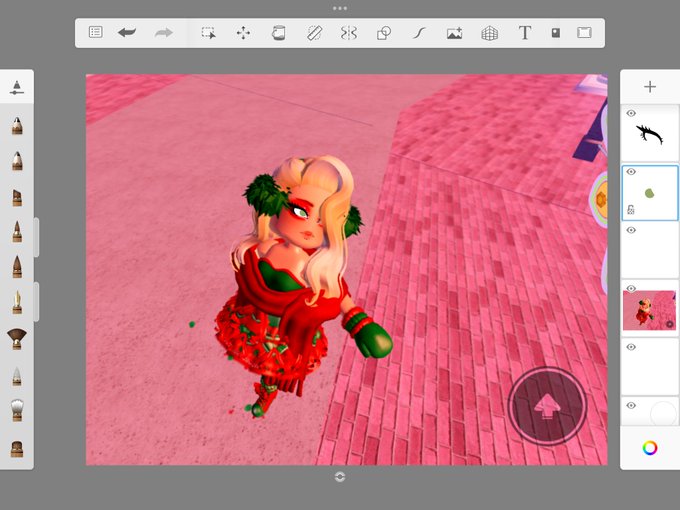This screenshot has width=680, height=510.
Task: Open the Time-lapse record icon
Action: [x=556, y=33]
